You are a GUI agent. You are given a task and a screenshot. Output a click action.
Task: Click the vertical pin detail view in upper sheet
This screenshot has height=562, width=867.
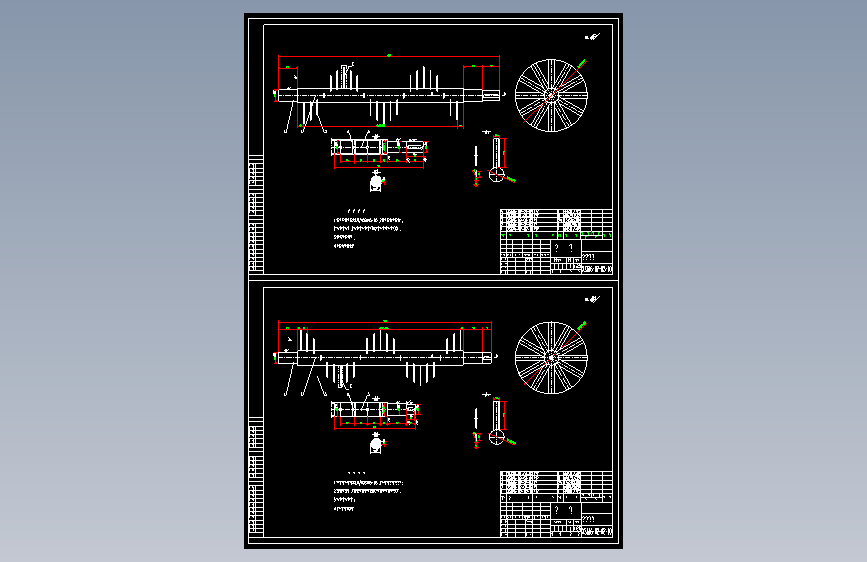click(495, 159)
